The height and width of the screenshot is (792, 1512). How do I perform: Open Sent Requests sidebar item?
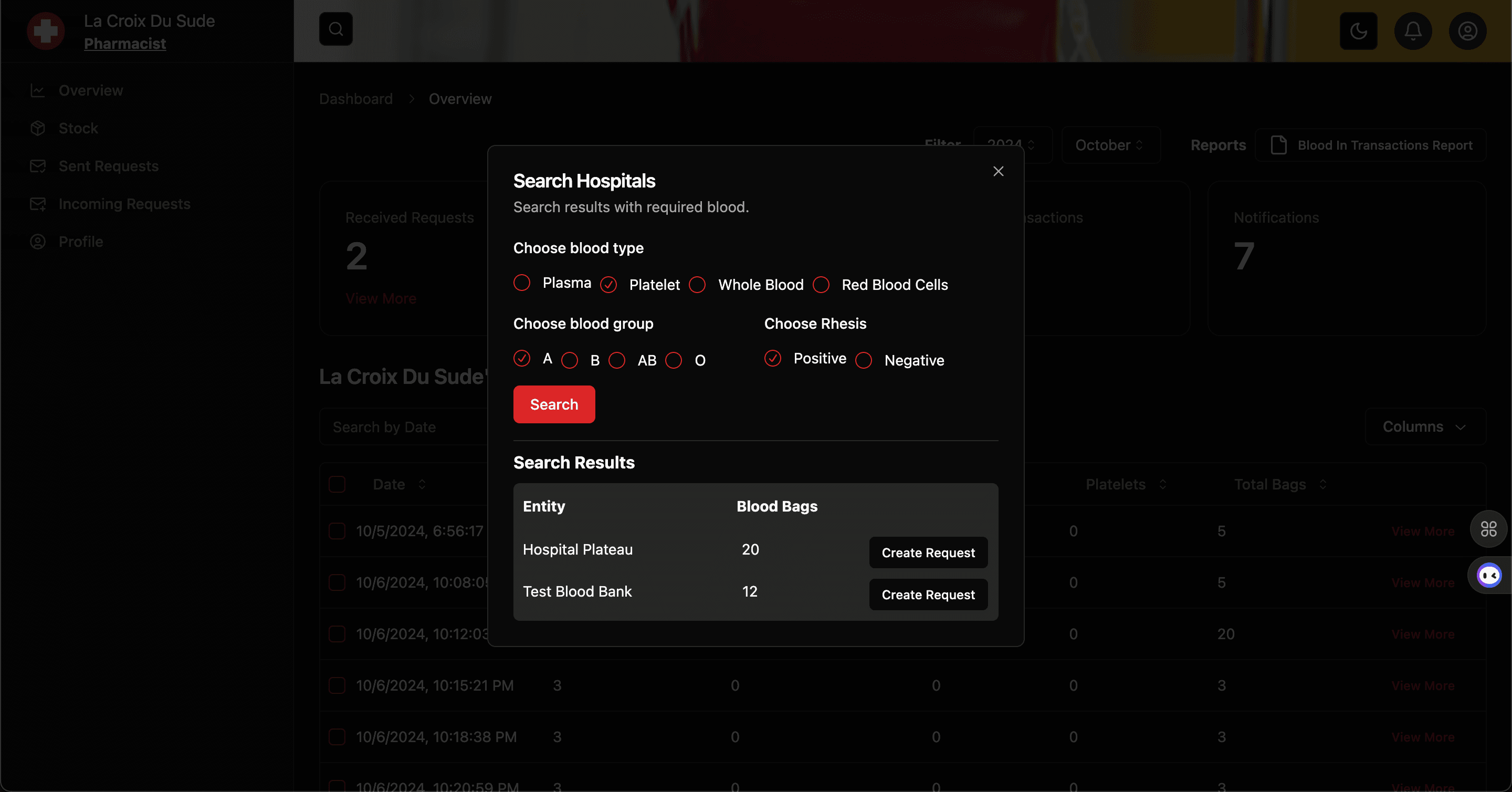point(108,166)
